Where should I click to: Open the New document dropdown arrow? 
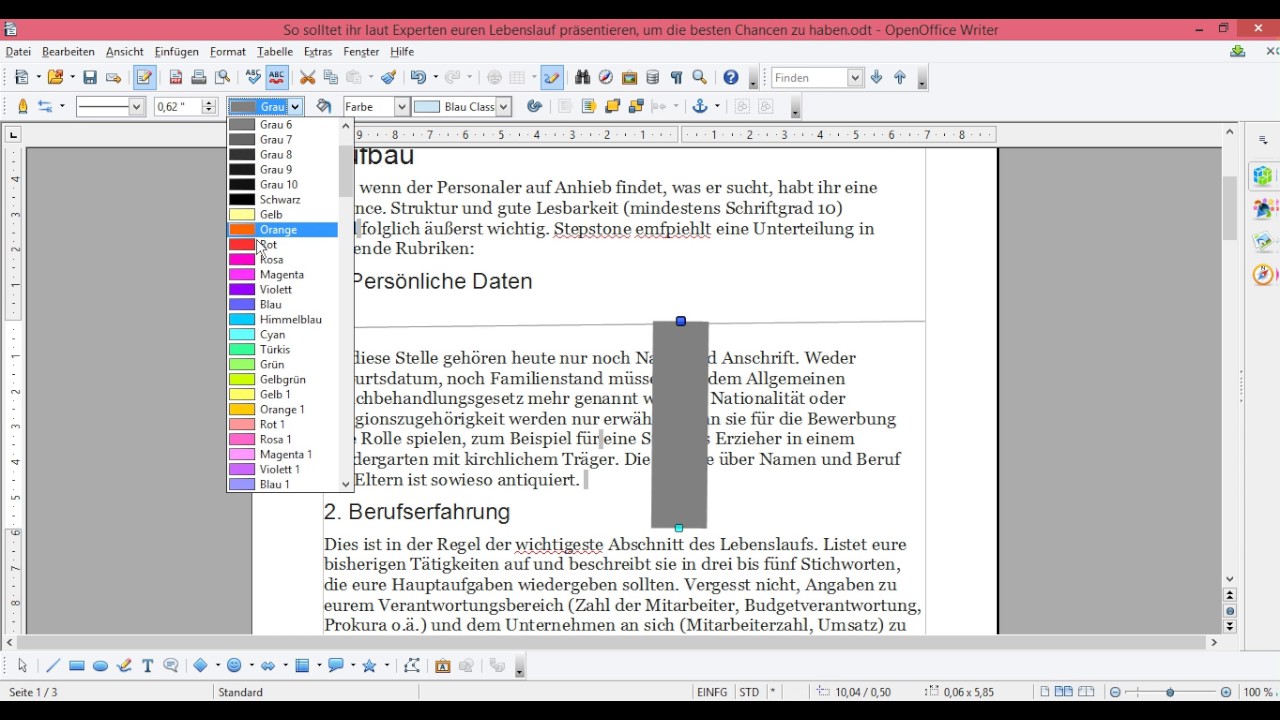pos(38,77)
